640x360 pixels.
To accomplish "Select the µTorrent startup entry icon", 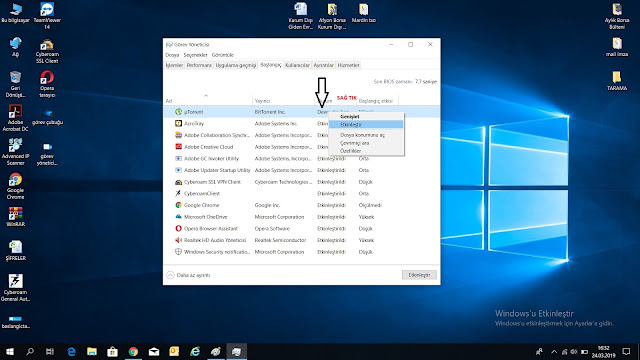I will tap(178, 111).
